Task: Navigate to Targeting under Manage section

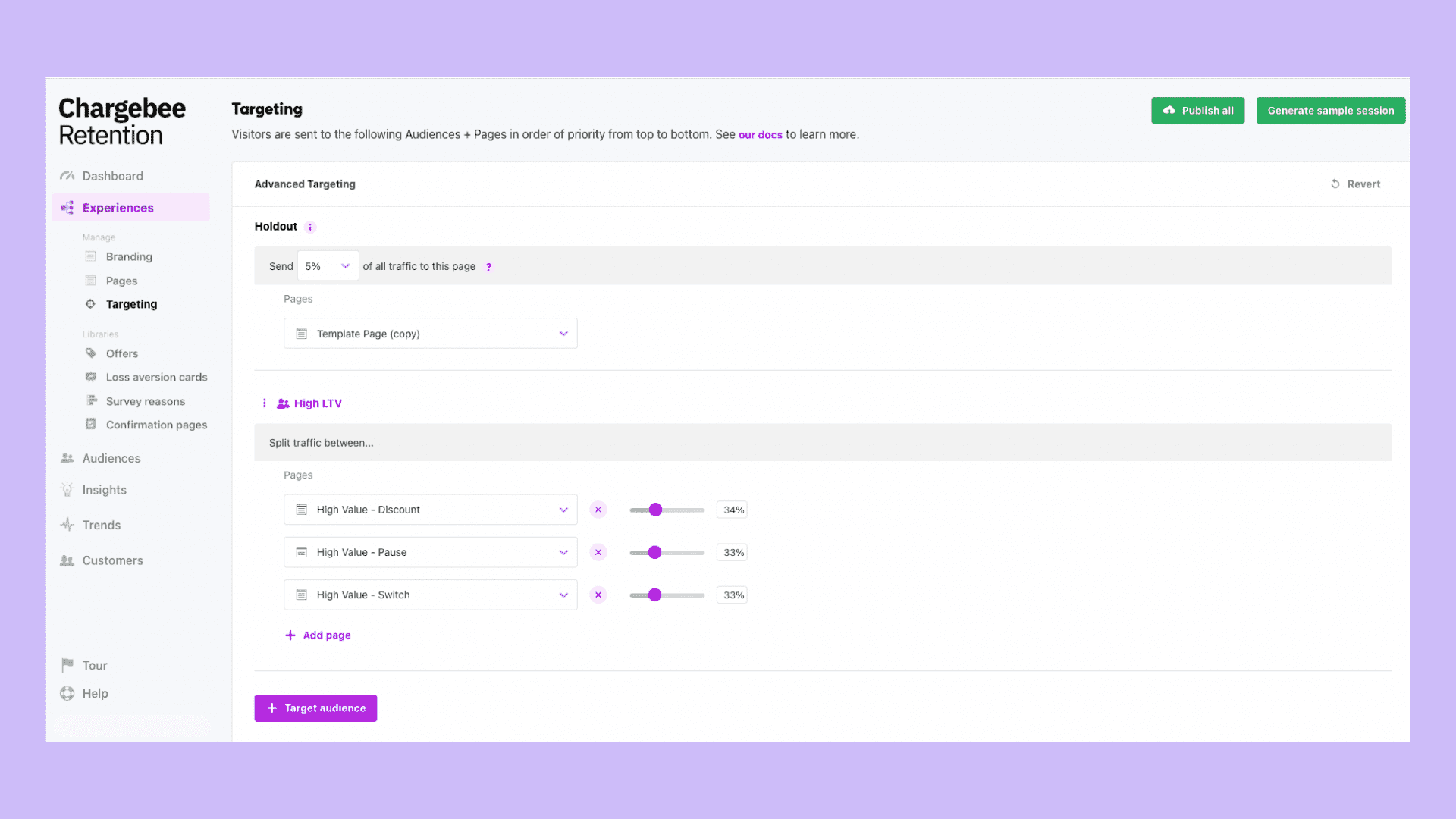Action: [131, 303]
